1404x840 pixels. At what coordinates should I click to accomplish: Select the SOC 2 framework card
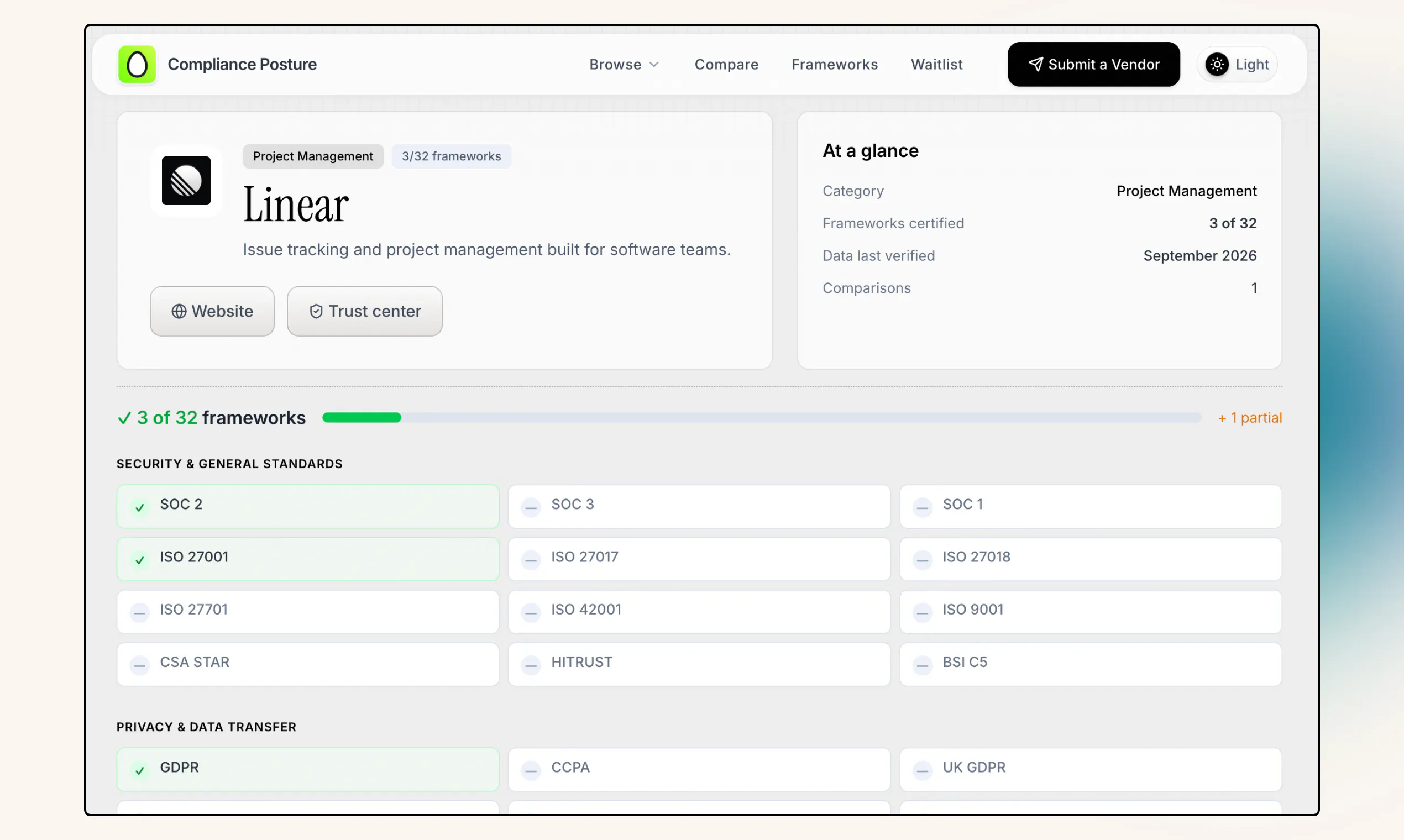click(308, 507)
